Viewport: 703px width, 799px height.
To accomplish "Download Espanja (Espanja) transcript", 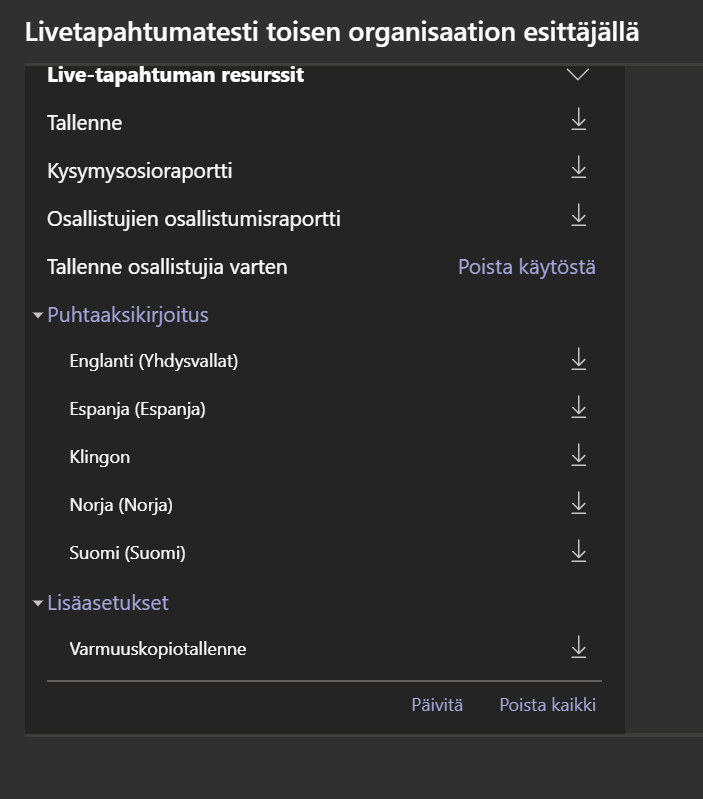I will pos(578,408).
